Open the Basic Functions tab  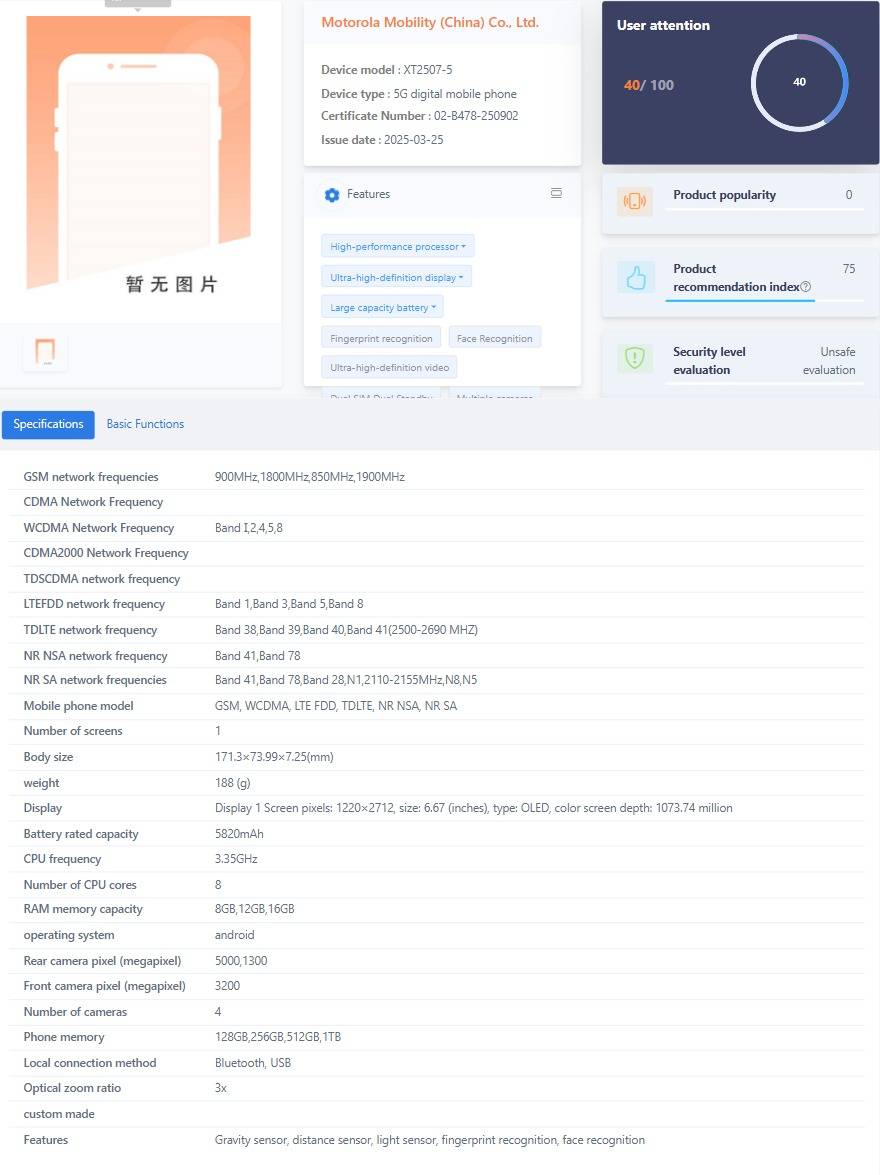tap(145, 424)
